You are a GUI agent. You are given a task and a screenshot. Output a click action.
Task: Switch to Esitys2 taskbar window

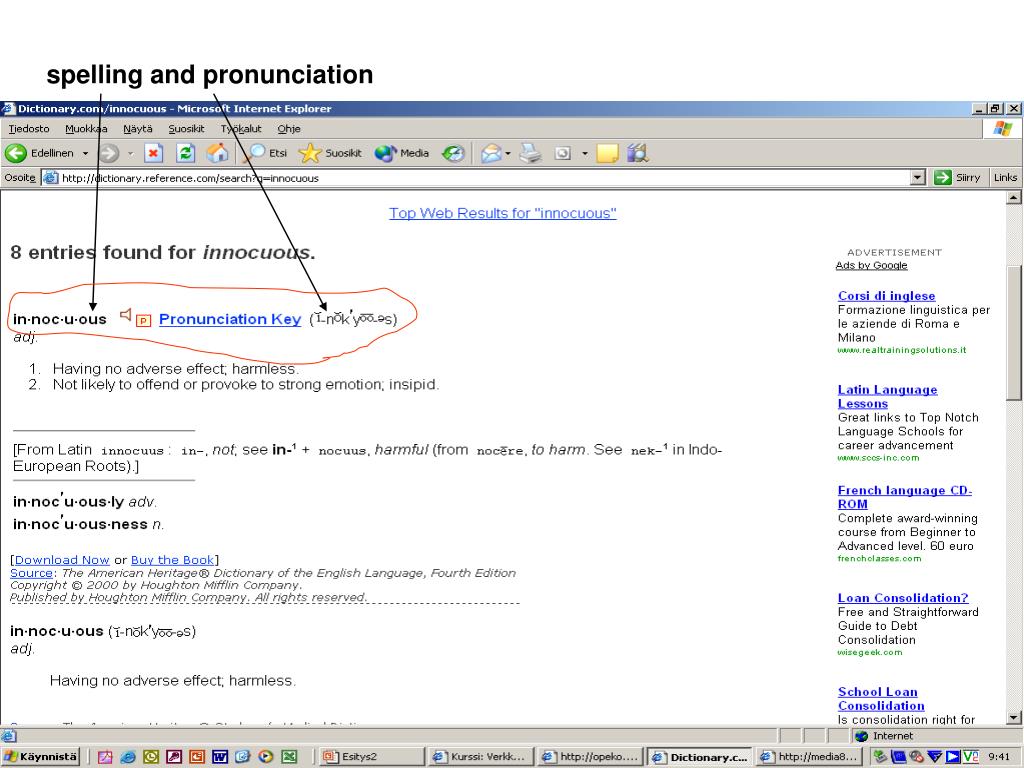pos(371,757)
